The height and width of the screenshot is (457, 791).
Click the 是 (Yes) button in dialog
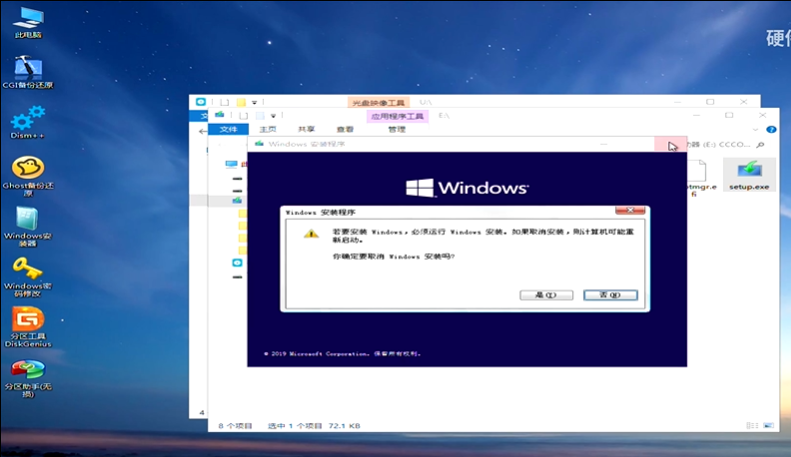pos(546,295)
